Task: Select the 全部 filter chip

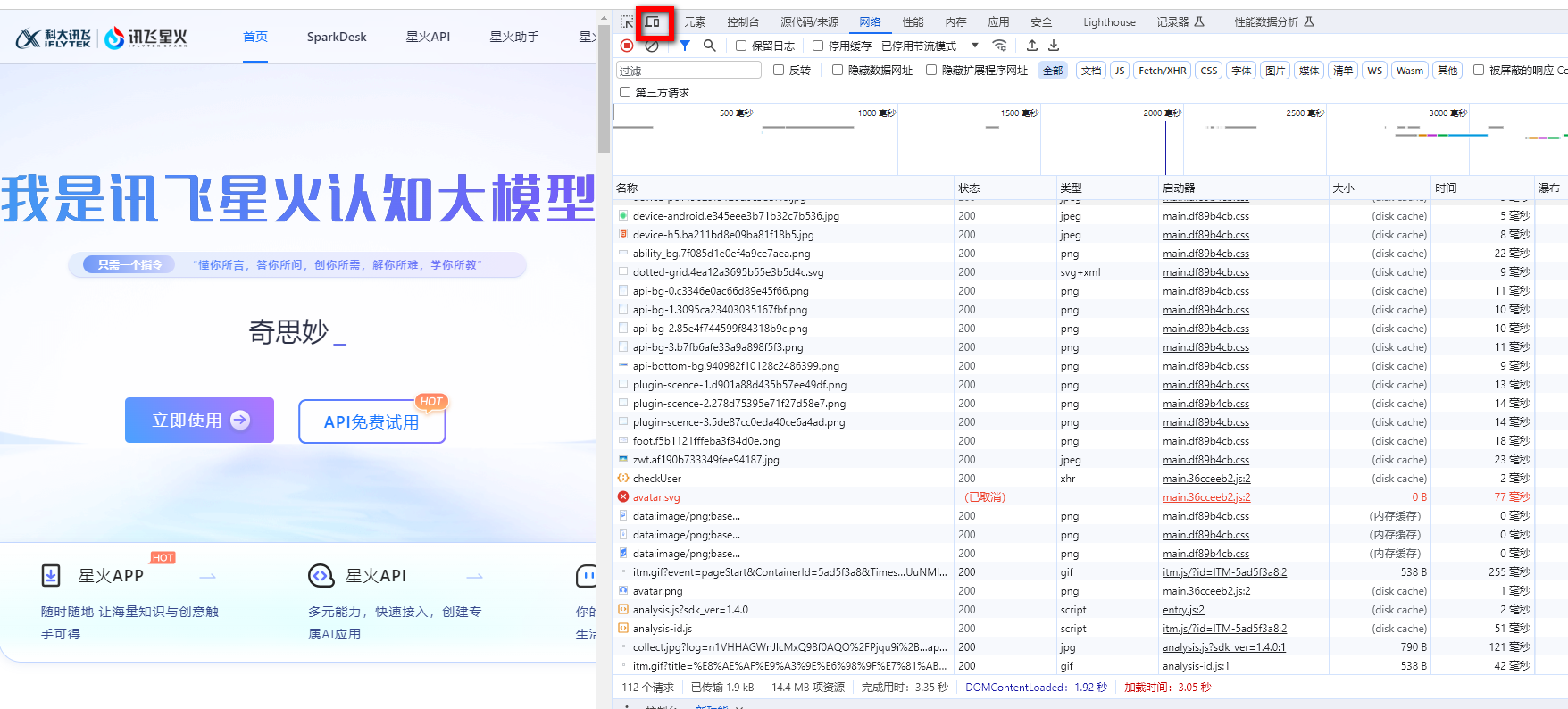Action: coord(1054,71)
